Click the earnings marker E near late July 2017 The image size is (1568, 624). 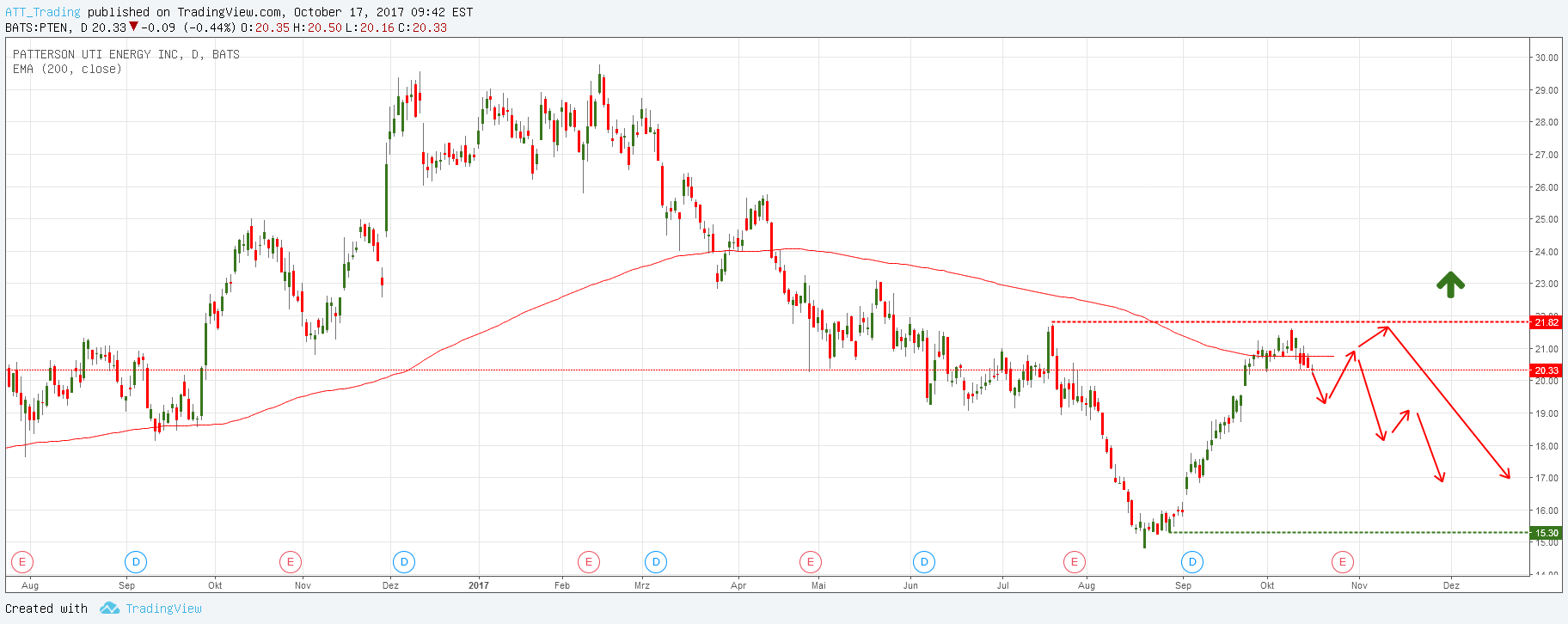[x=1074, y=562]
